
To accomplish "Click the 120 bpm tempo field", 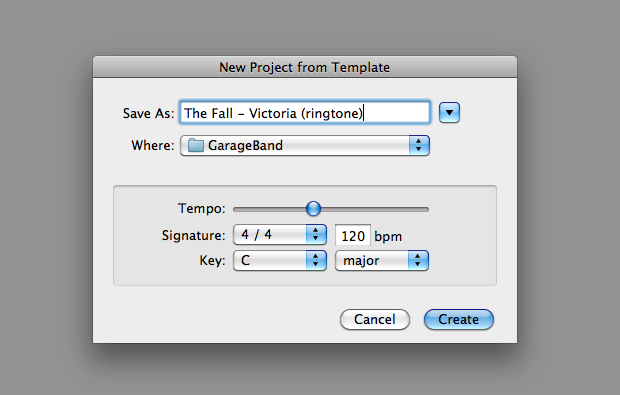I will [352, 236].
